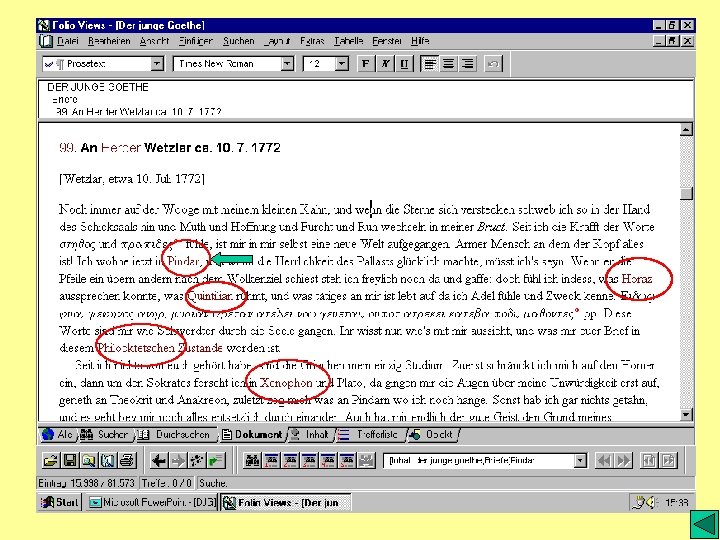
Task: Expand the Prosetext style dropdown arrow
Action: click(x=157, y=63)
